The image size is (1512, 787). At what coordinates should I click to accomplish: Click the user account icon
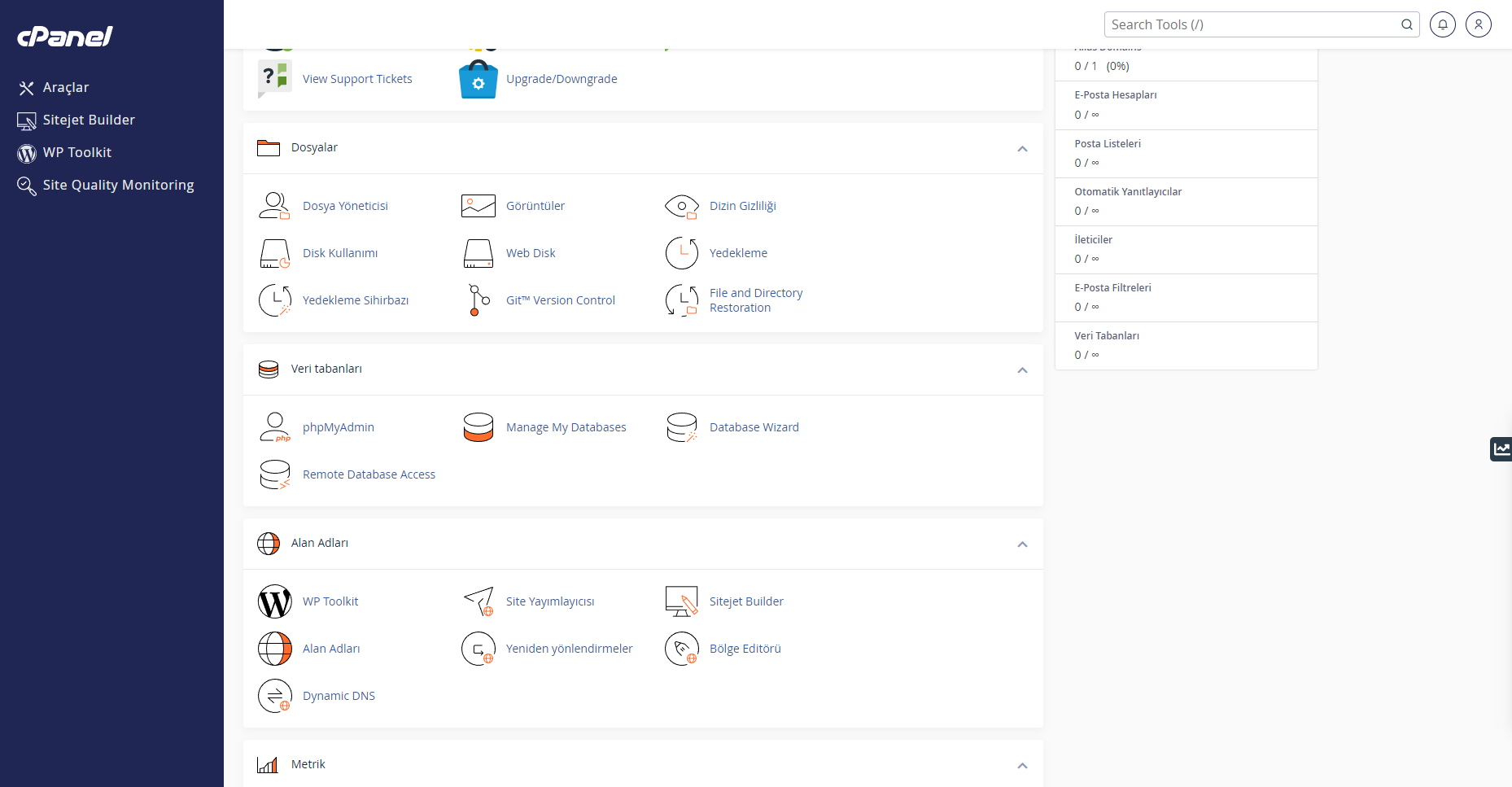(x=1478, y=24)
